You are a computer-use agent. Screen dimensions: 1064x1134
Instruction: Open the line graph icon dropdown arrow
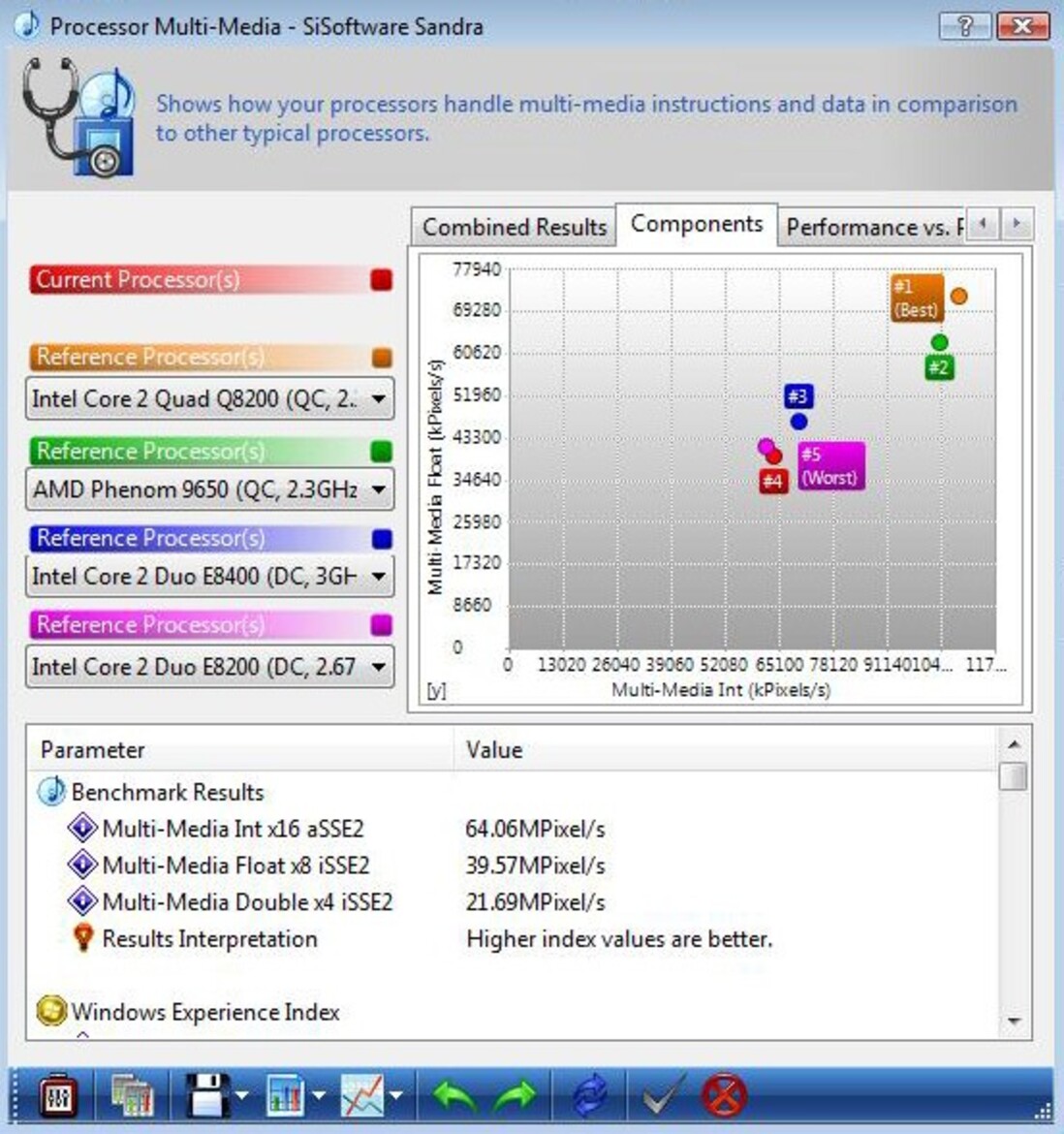click(x=396, y=1095)
